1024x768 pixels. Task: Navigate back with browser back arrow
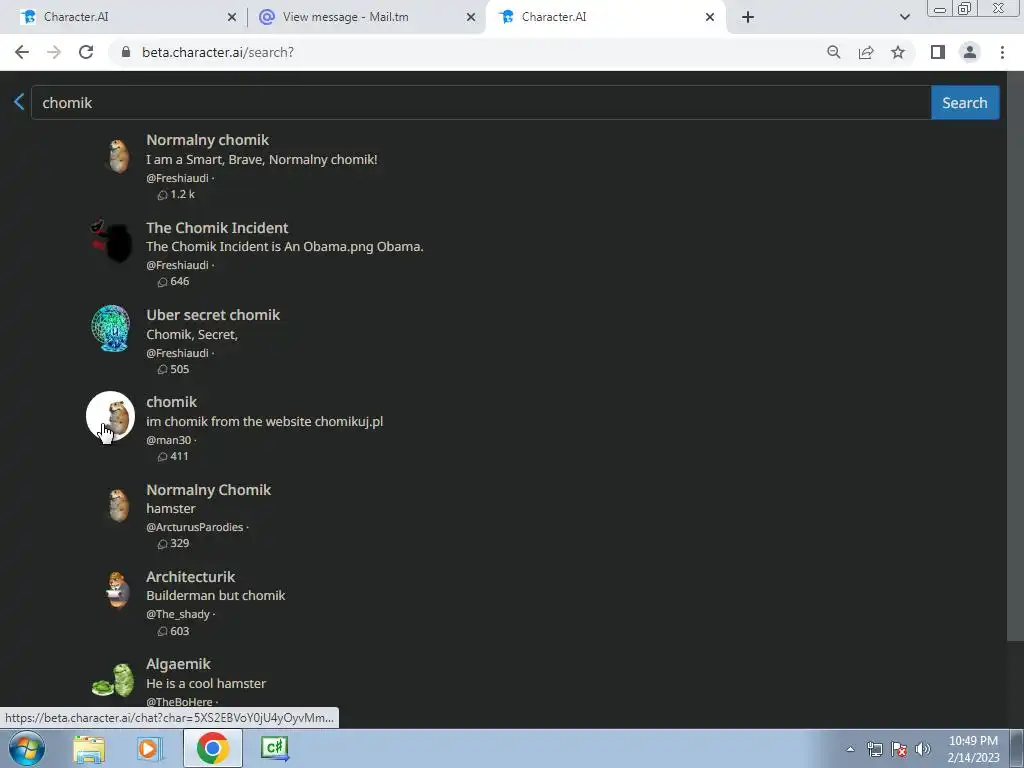click(22, 52)
